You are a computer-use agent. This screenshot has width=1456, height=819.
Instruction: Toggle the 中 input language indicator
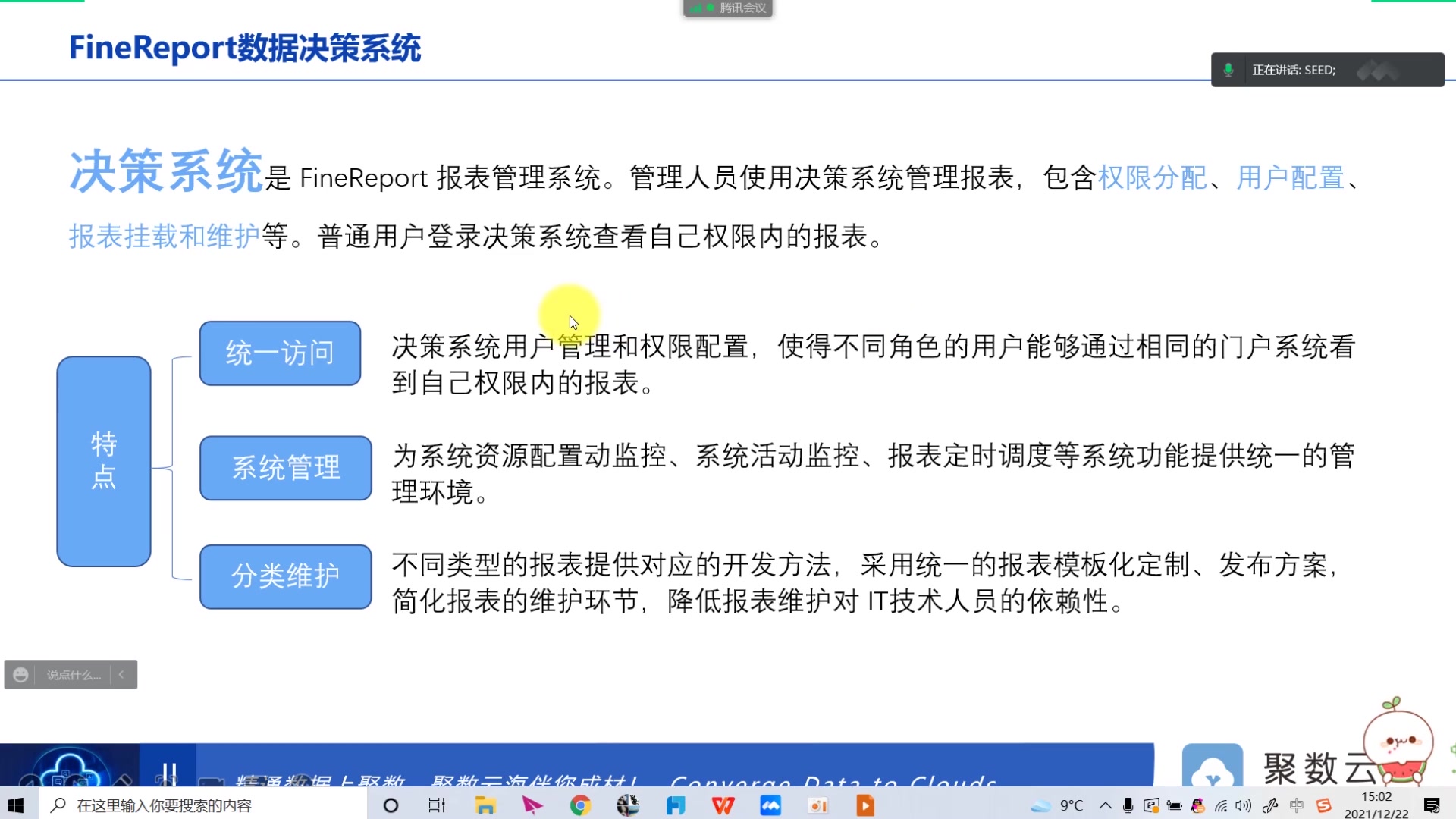[1297, 805]
